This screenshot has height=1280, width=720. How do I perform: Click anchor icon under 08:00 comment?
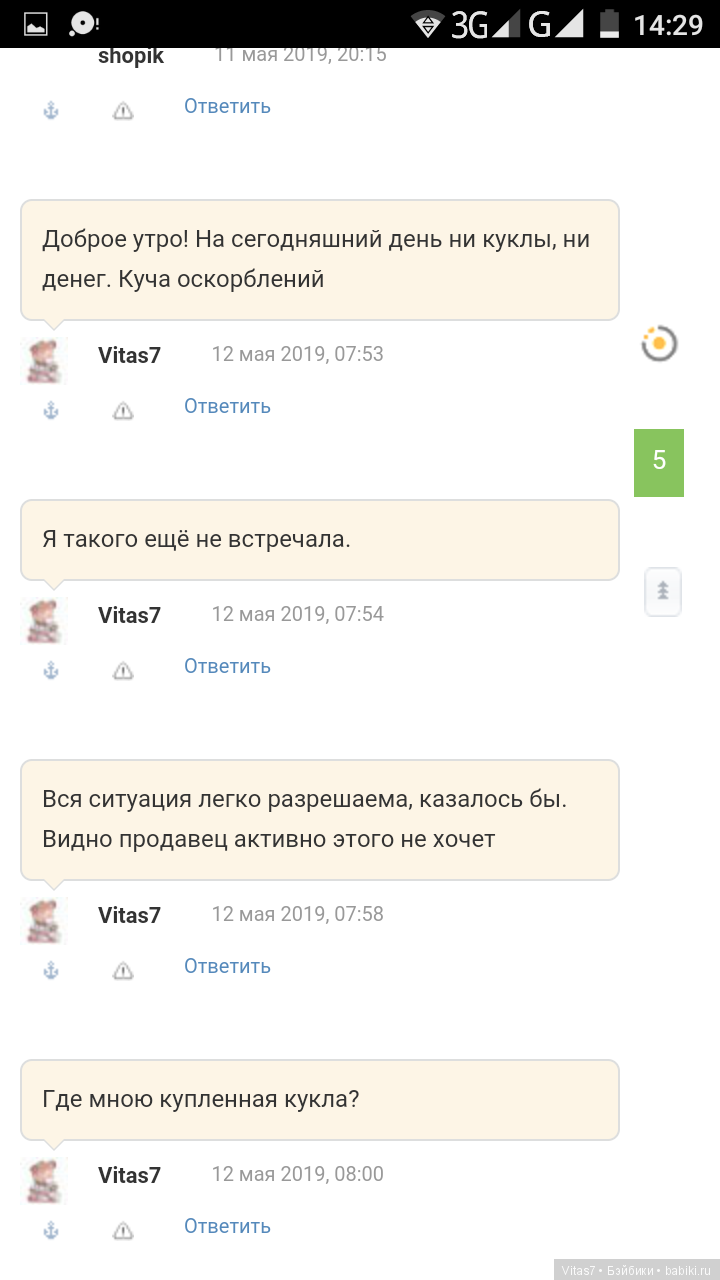(x=51, y=1230)
